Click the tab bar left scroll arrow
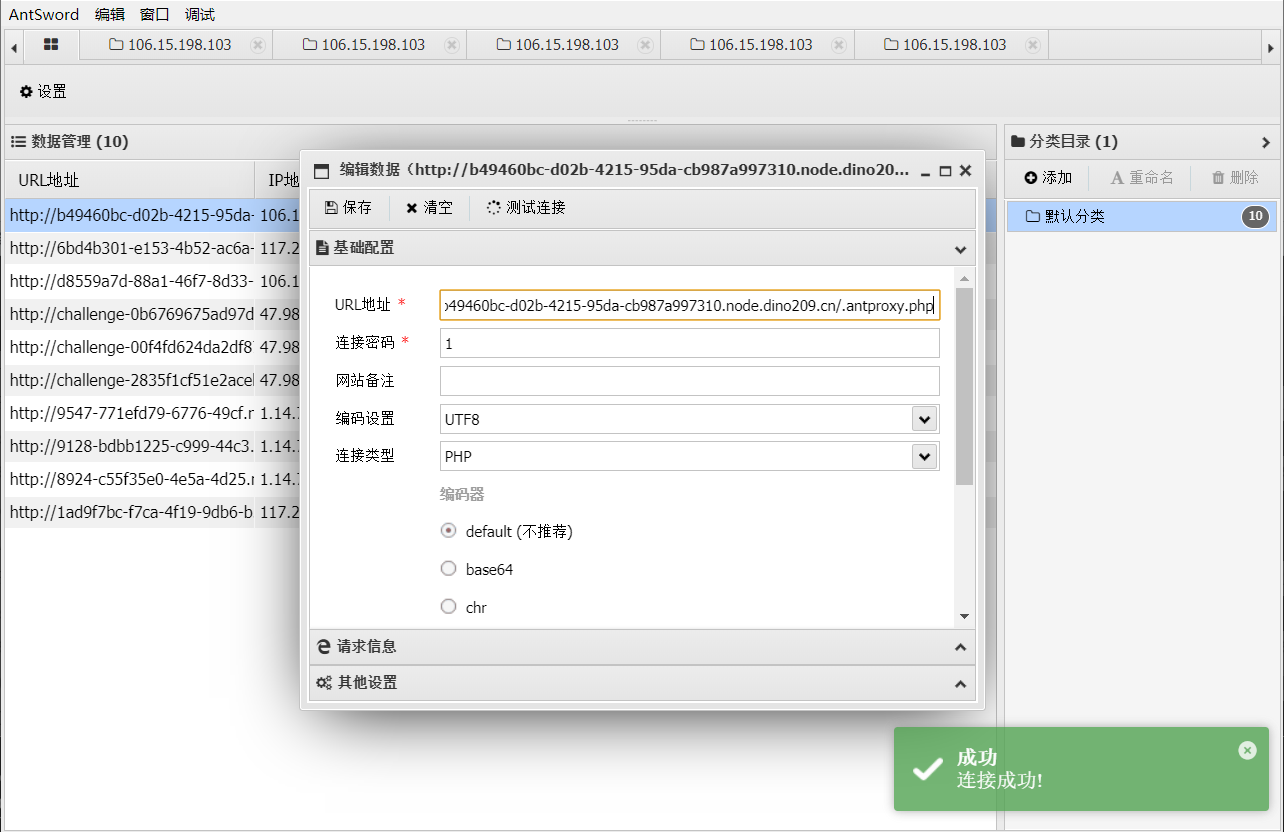This screenshot has width=1284, height=832. (x=14, y=46)
